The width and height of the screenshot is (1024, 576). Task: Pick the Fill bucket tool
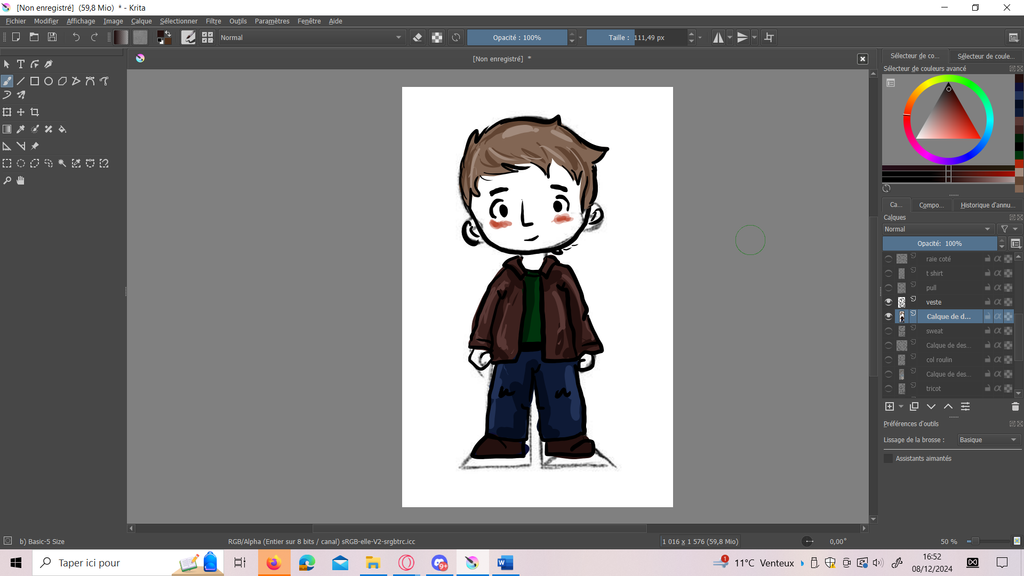[x=63, y=129]
